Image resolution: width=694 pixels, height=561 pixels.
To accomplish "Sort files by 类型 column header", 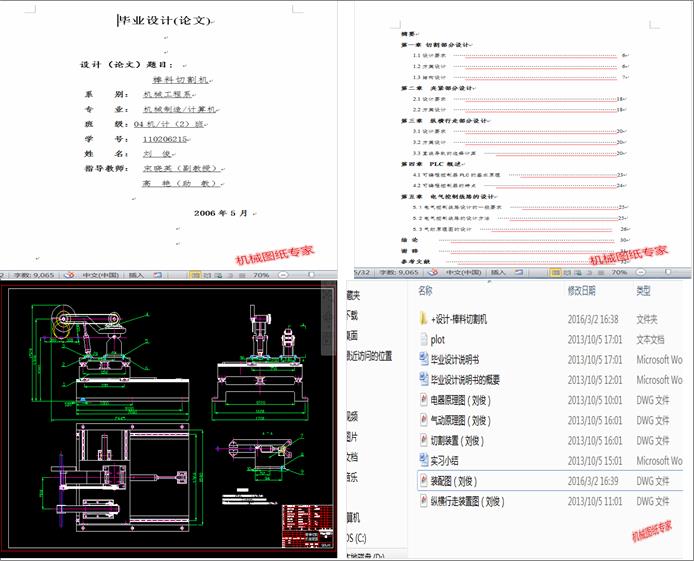I will (x=643, y=291).
